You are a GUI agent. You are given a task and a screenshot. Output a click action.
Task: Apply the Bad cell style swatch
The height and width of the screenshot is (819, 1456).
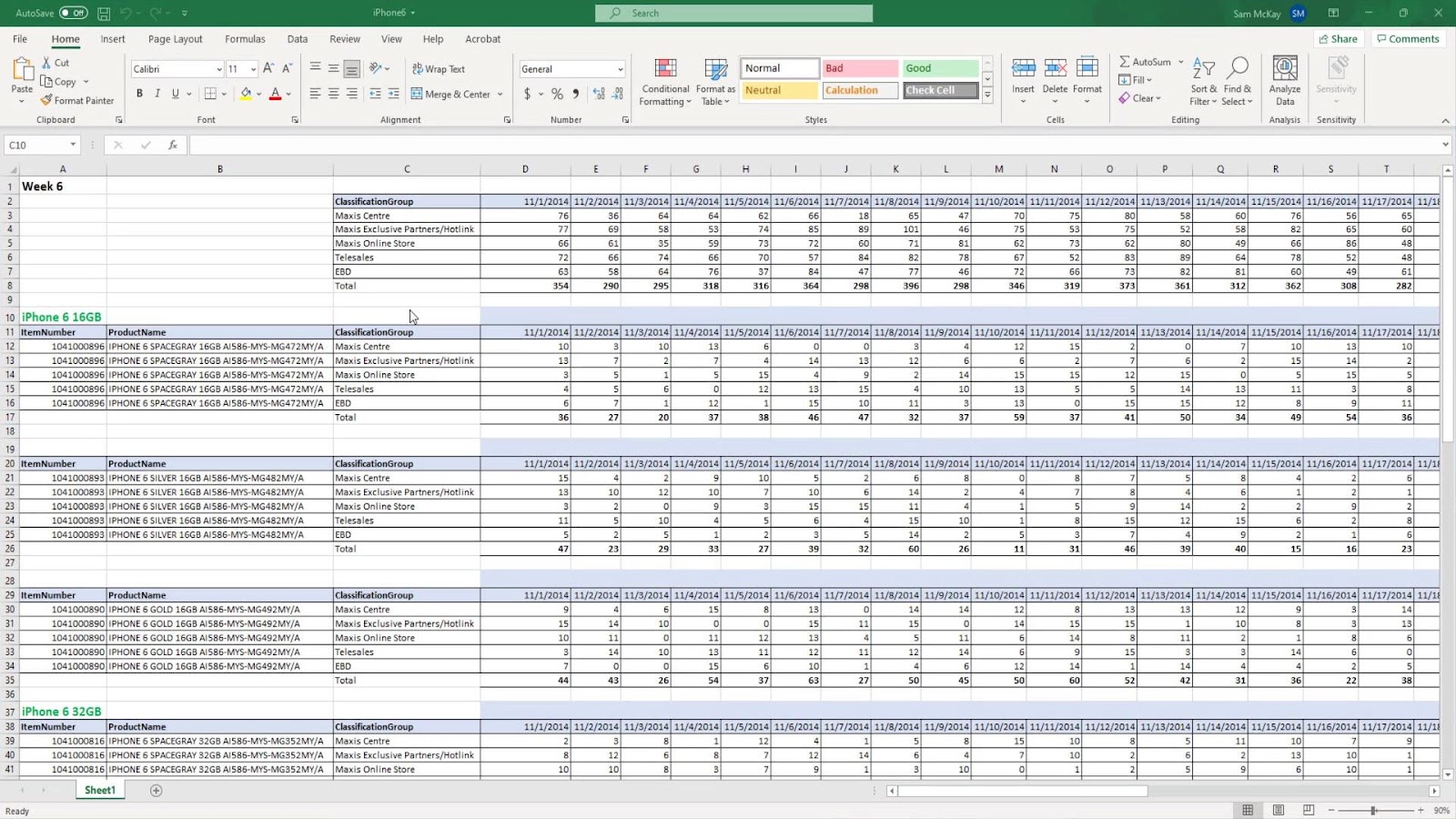859,68
